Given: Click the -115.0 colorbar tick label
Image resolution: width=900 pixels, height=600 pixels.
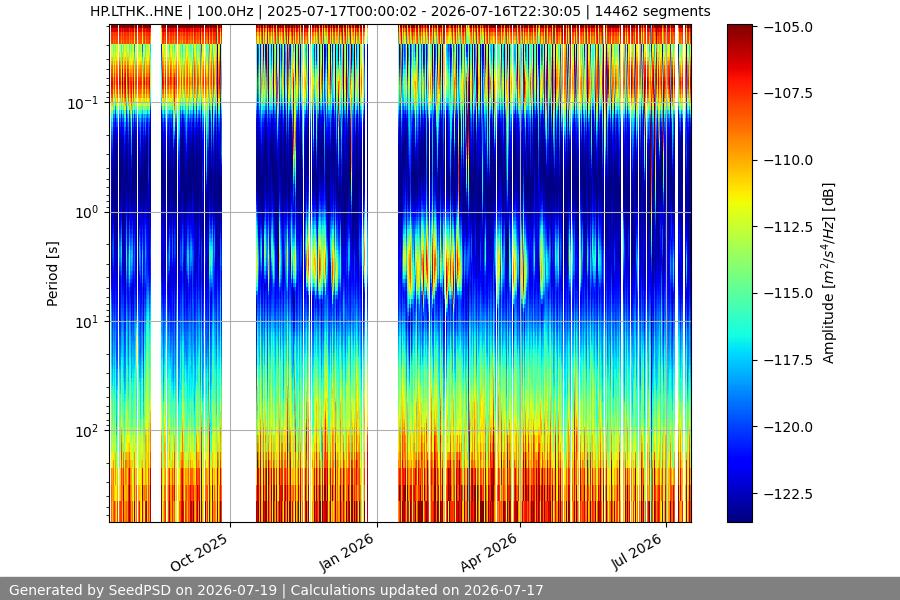Looking at the screenshot, I should pyautogui.click(x=788, y=293).
